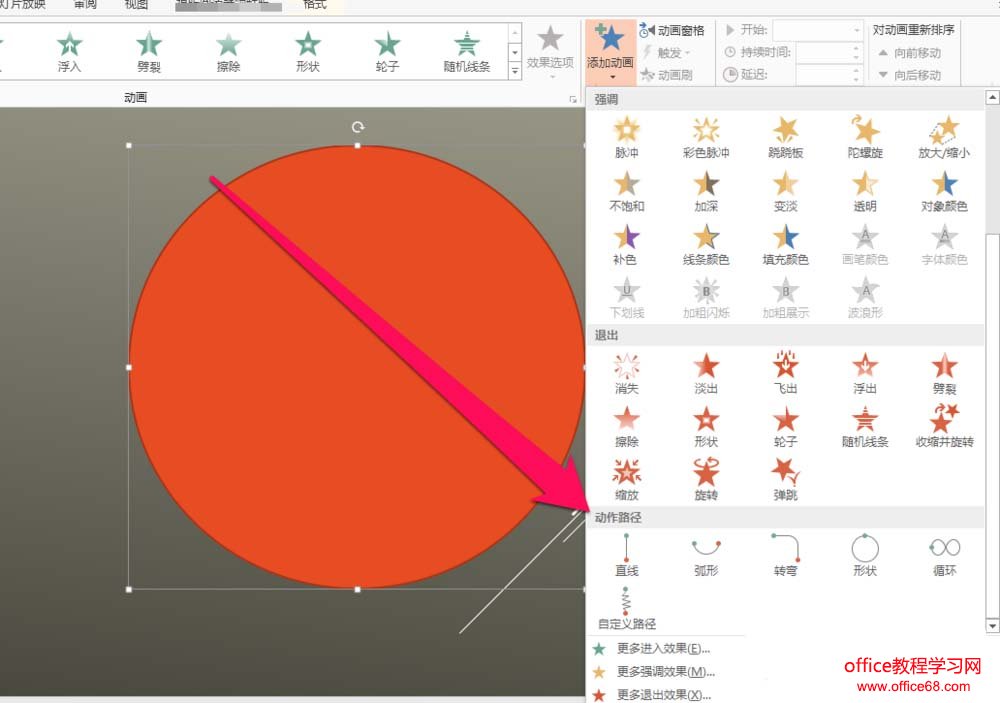Select the green 擦除 entrance animation
The width and height of the screenshot is (1000, 703).
(x=228, y=52)
